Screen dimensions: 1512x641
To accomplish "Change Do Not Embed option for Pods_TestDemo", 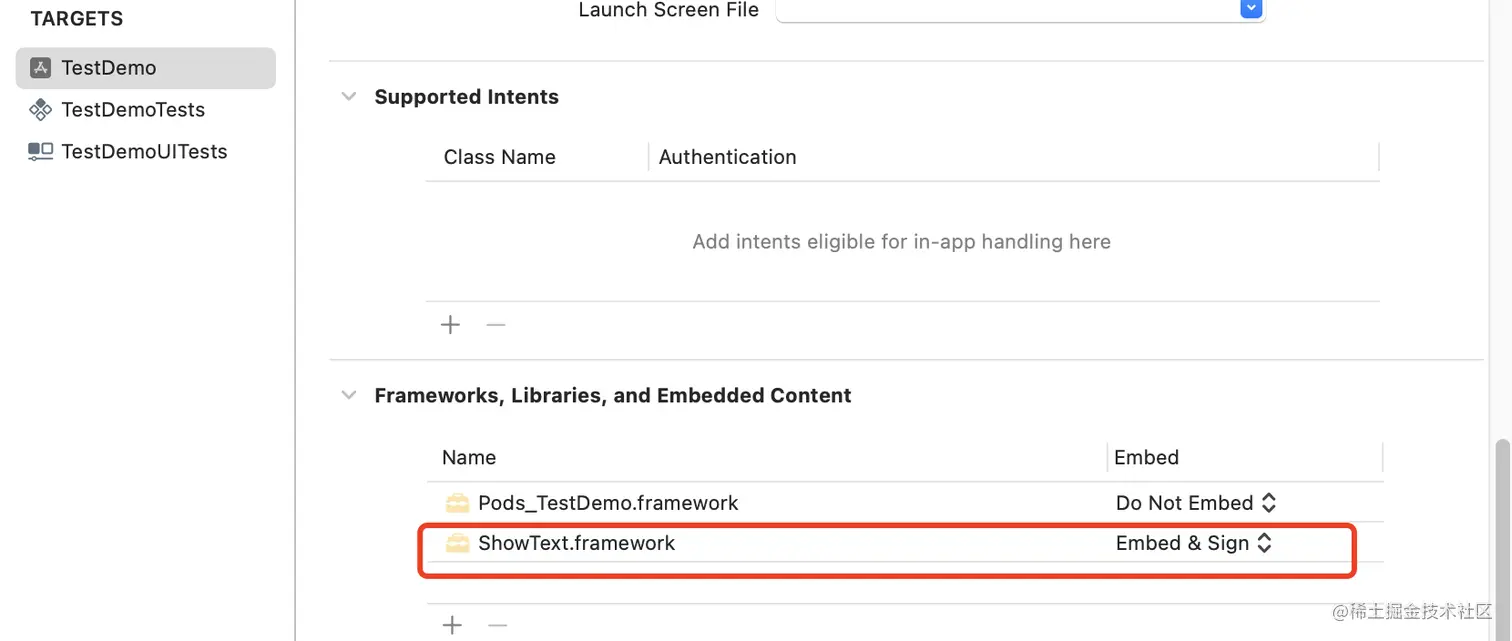I will click(x=1196, y=503).
